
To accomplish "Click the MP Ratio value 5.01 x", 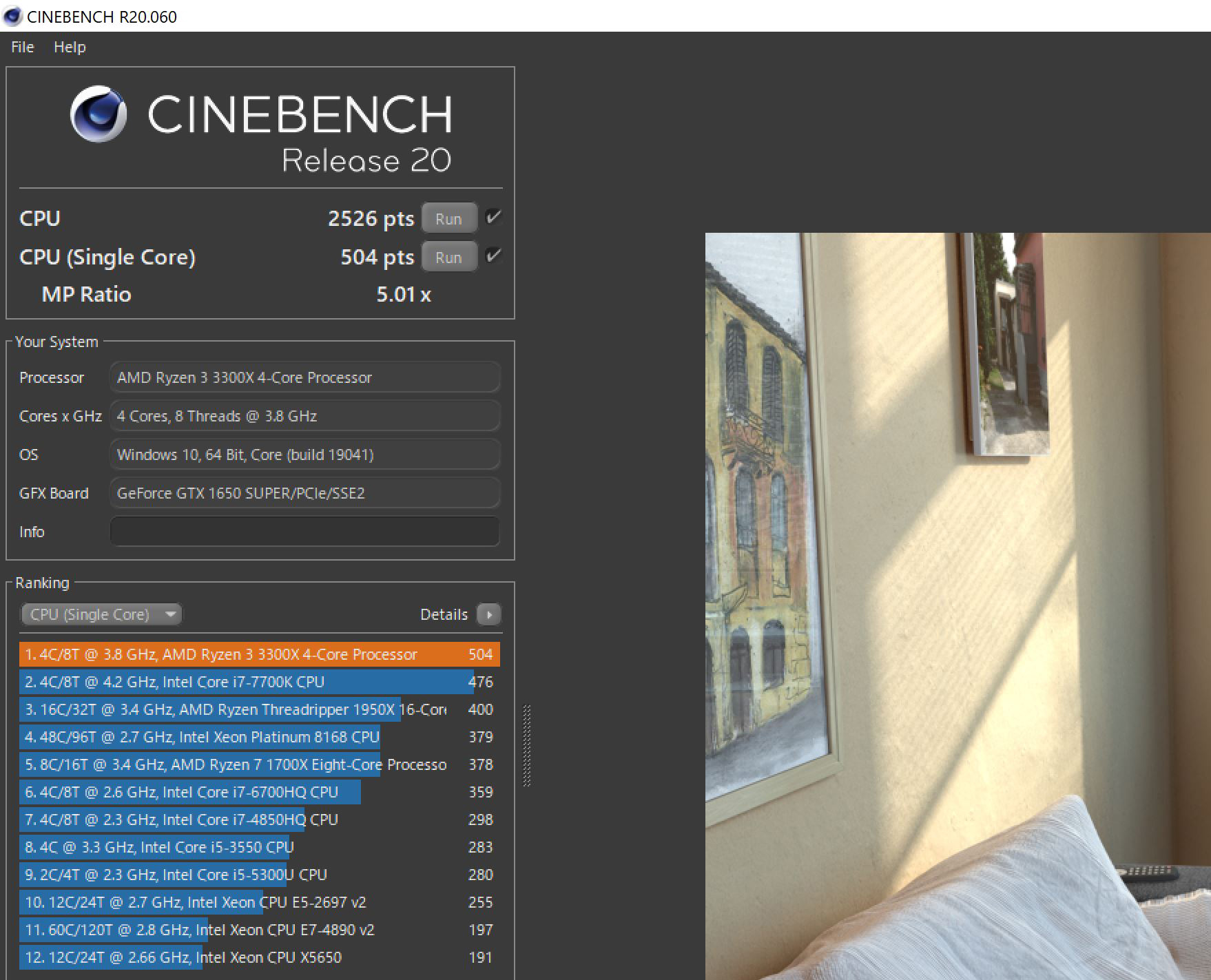I will [404, 295].
